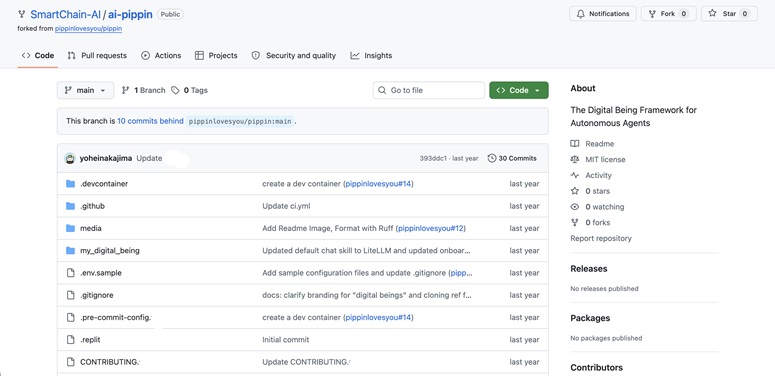775x376 pixels.
Task: Click the MIT license scale icon
Action: pos(574,160)
